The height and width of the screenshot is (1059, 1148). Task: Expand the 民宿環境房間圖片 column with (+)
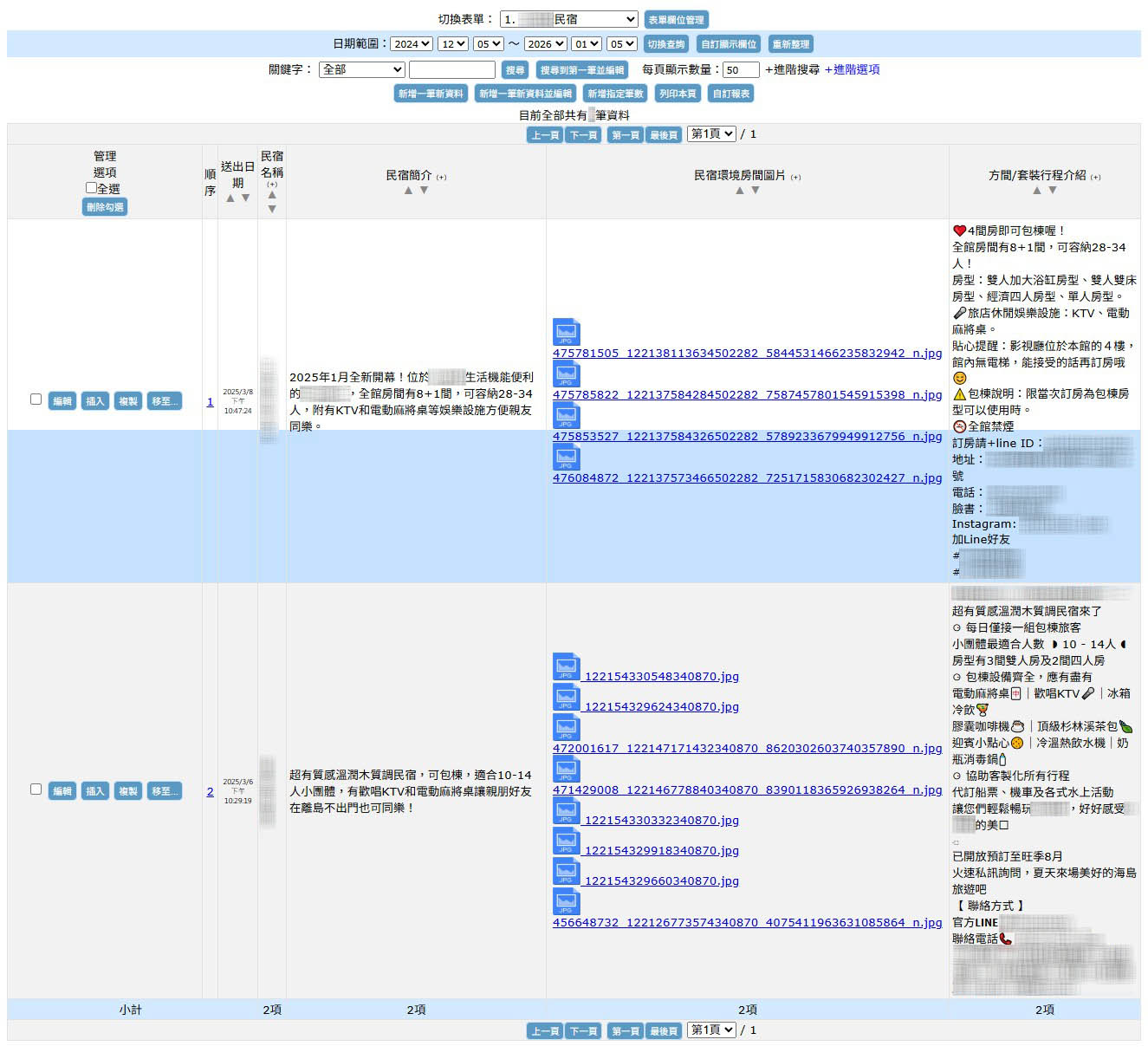795,177
